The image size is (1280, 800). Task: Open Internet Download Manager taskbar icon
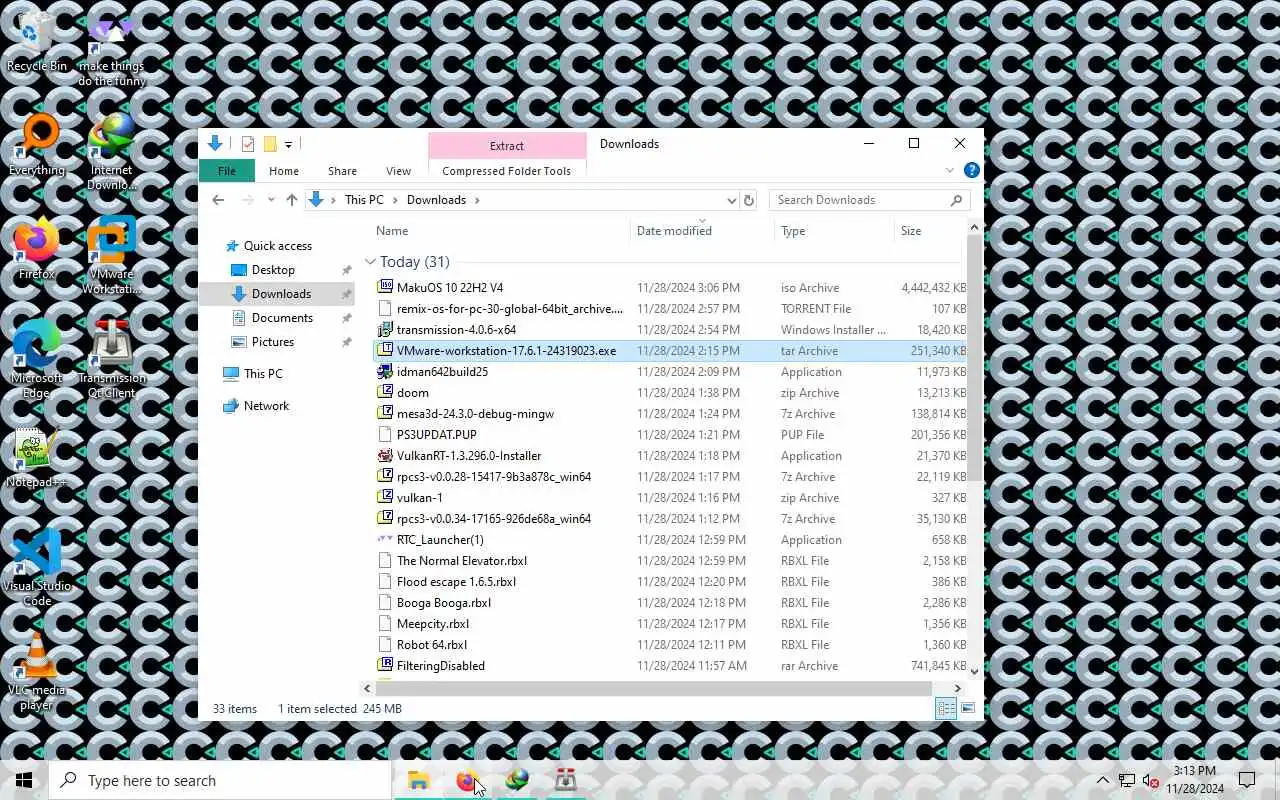516,780
